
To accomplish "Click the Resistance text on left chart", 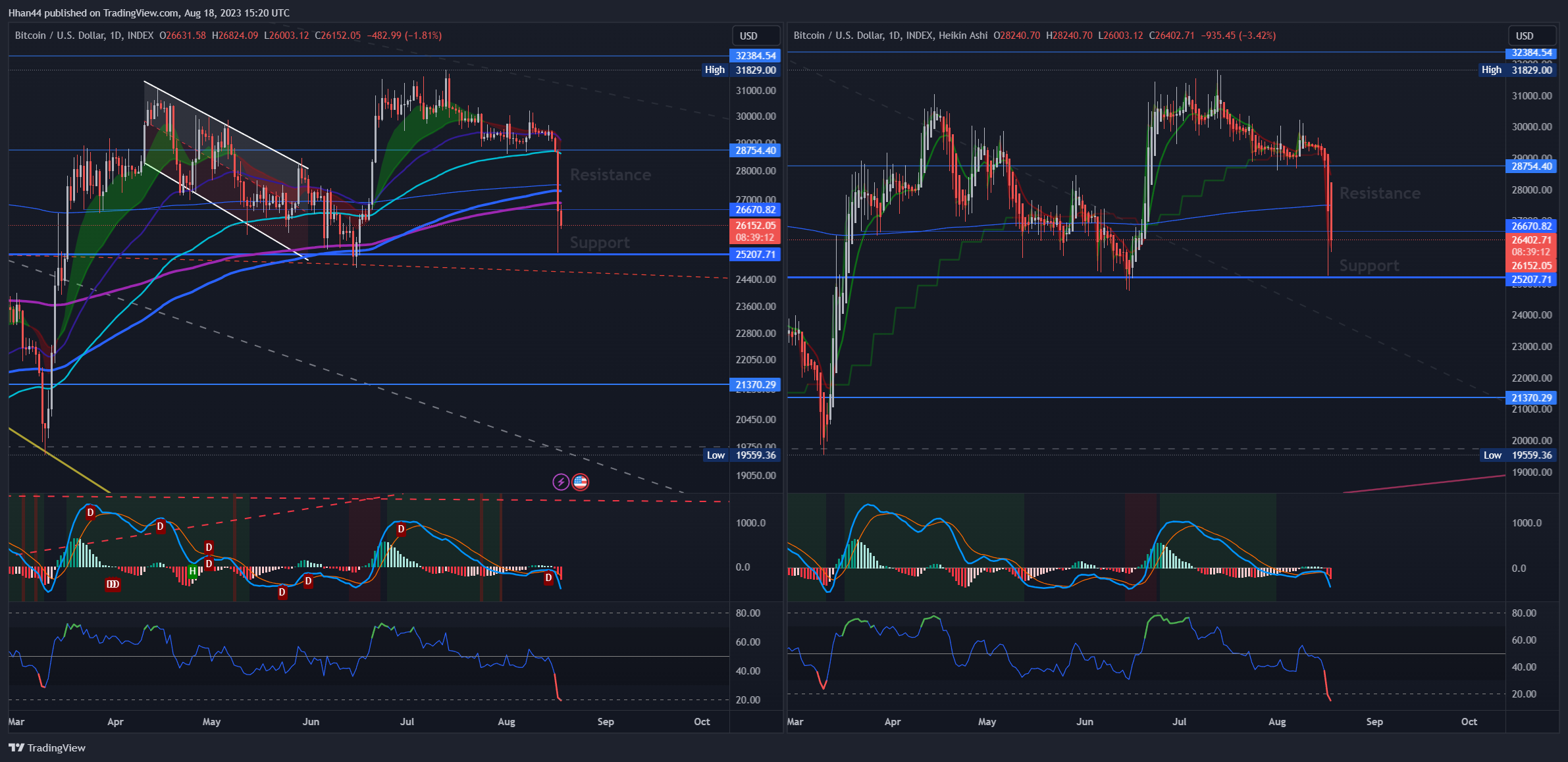I will pyautogui.click(x=610, y=175).
